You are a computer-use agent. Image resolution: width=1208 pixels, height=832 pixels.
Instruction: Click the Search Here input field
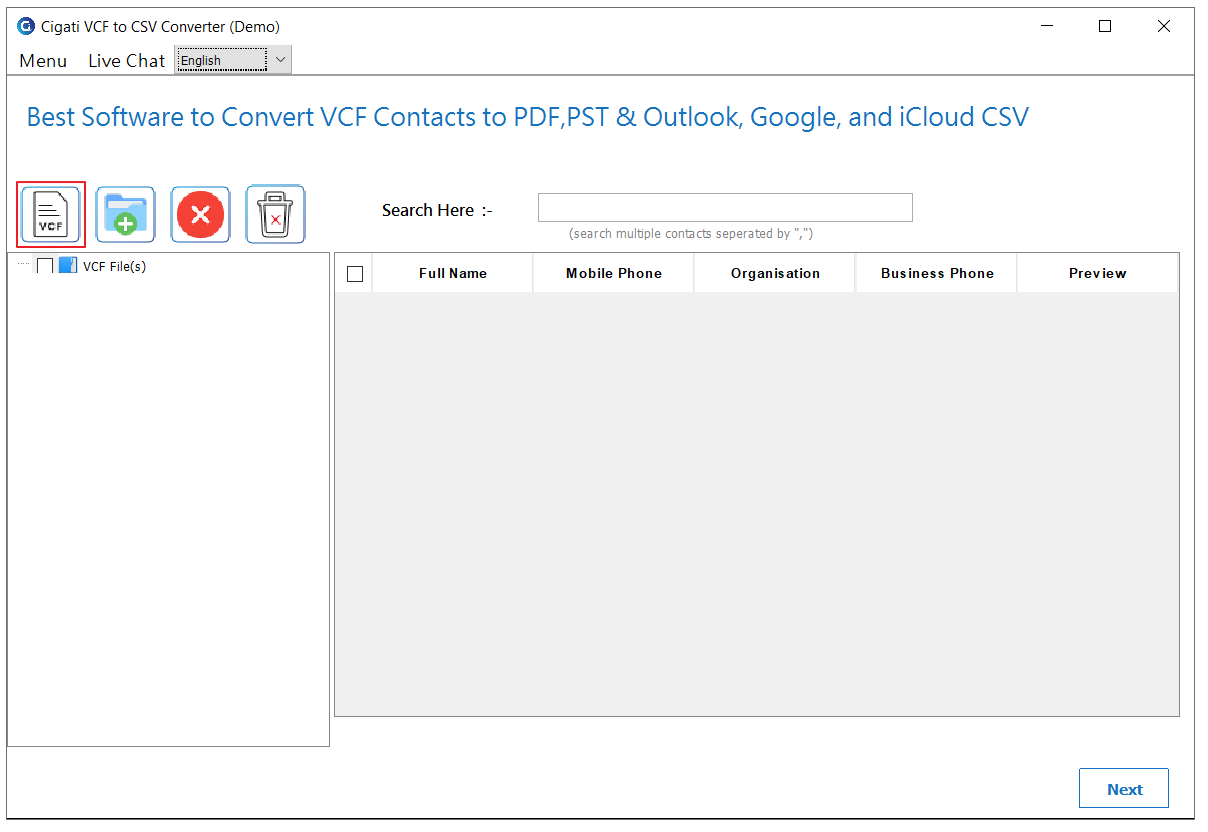[725, 207]
